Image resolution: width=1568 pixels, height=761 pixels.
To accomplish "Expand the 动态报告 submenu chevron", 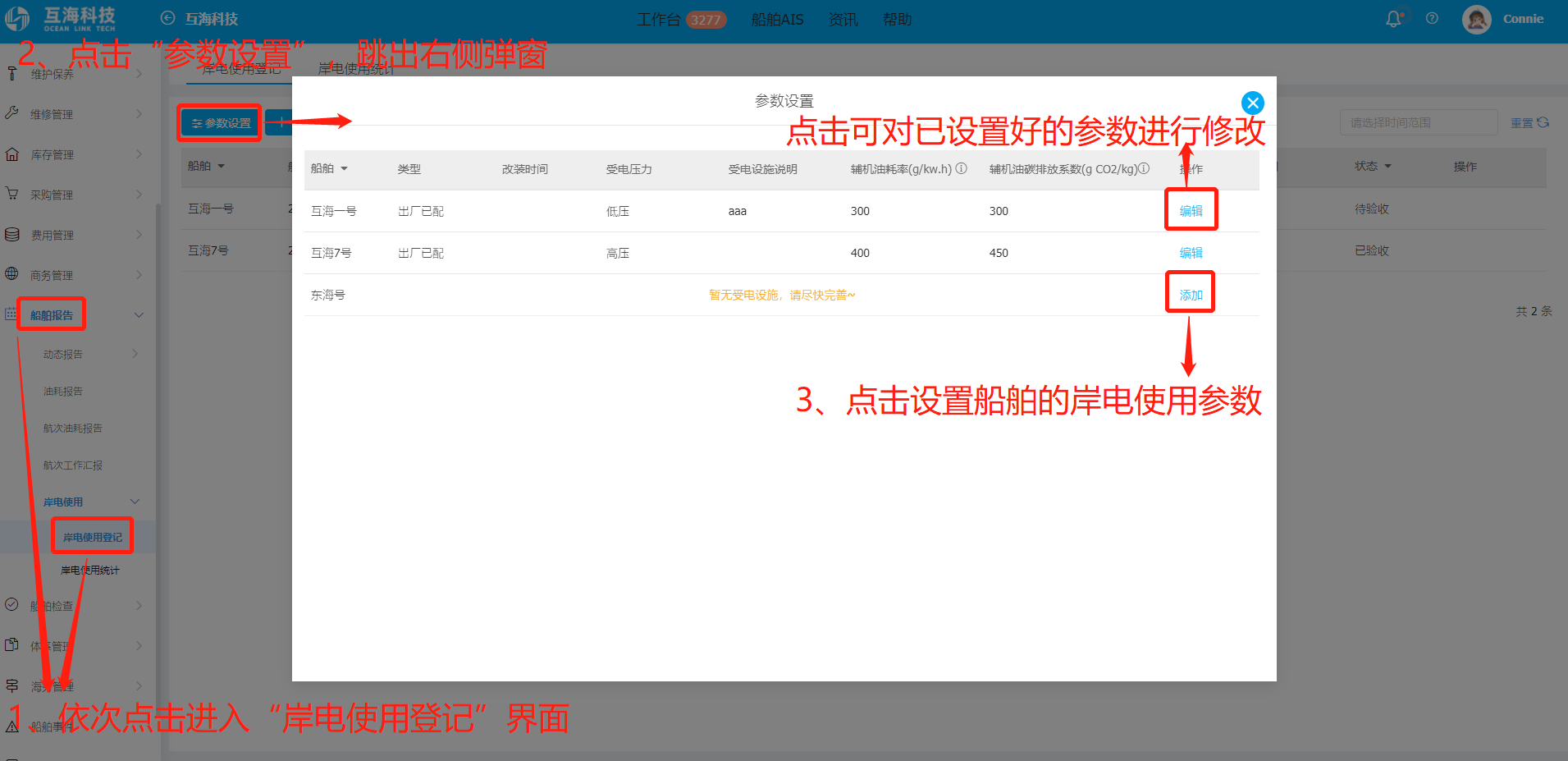I will (x=135, y=354).
